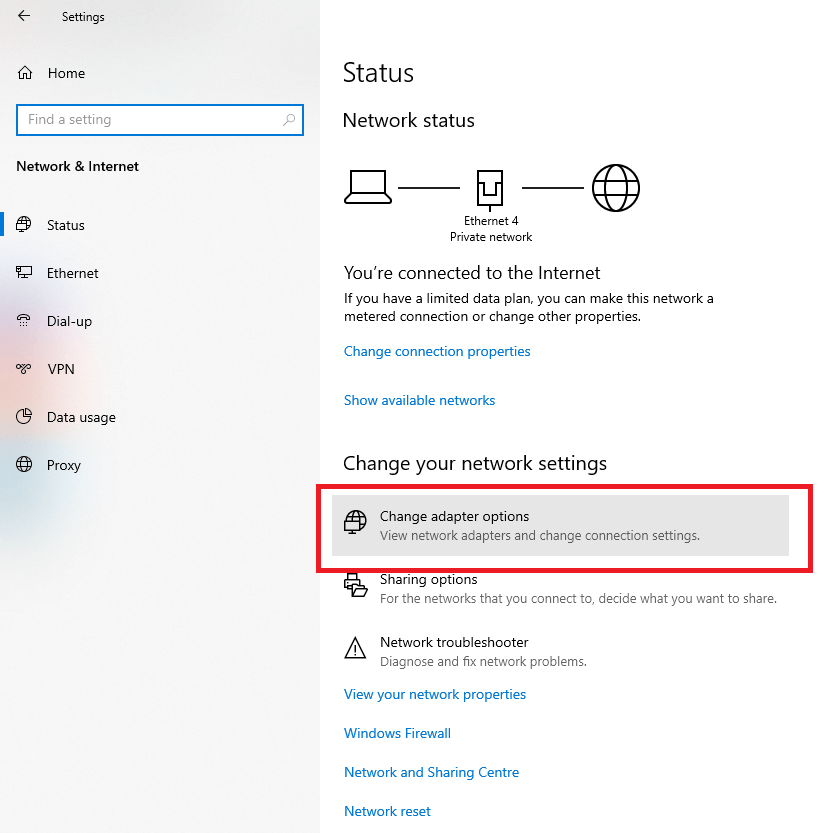This screenshot has width=838, height=833.
Task: Click the Ethernet monitor icon in sidebar
Action: click(25, 273)
